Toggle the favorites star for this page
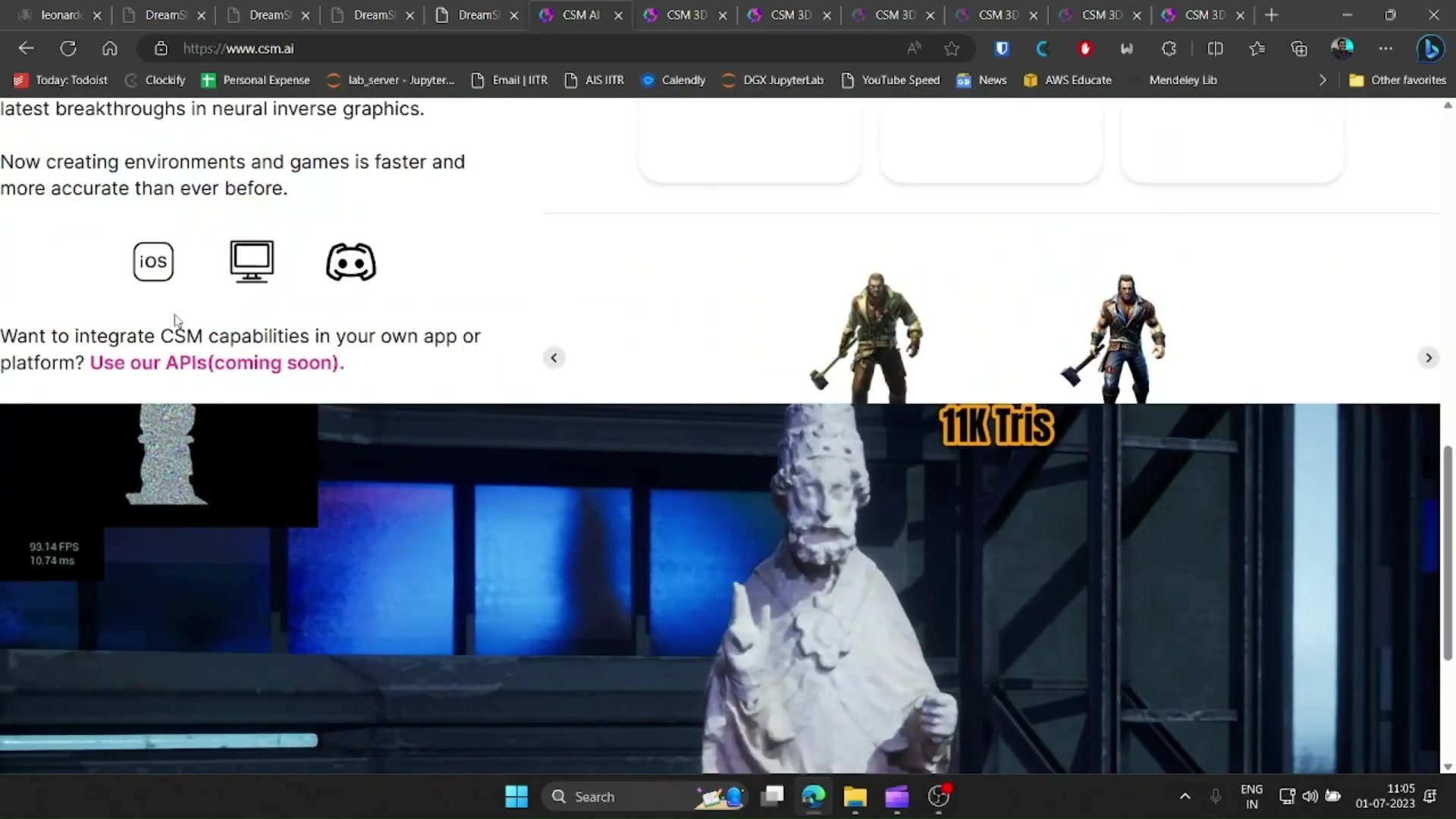 [952, 48]
